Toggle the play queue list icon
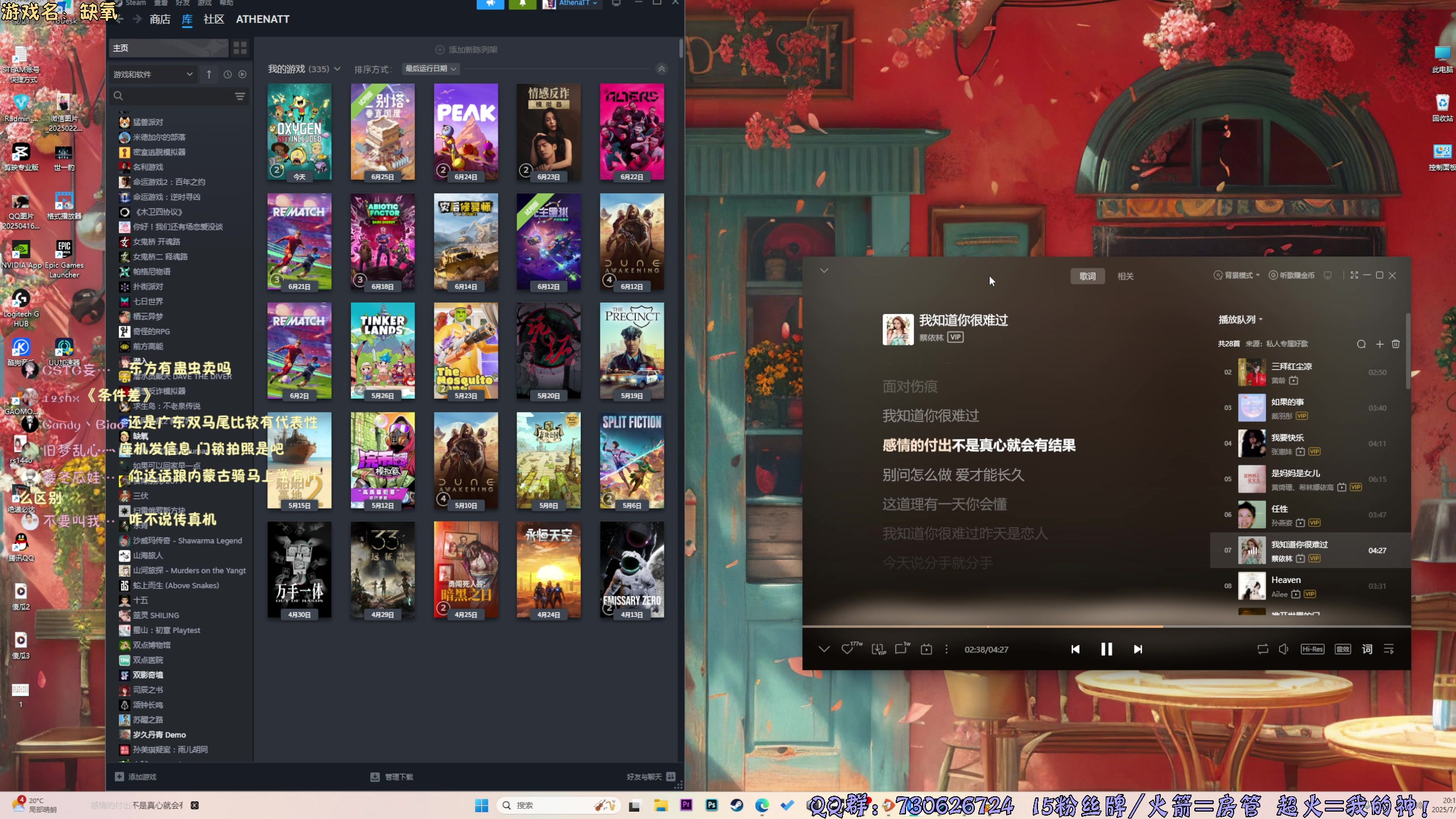The image size is (1456, 819). pyautogui.click(x=1389, y=650)
